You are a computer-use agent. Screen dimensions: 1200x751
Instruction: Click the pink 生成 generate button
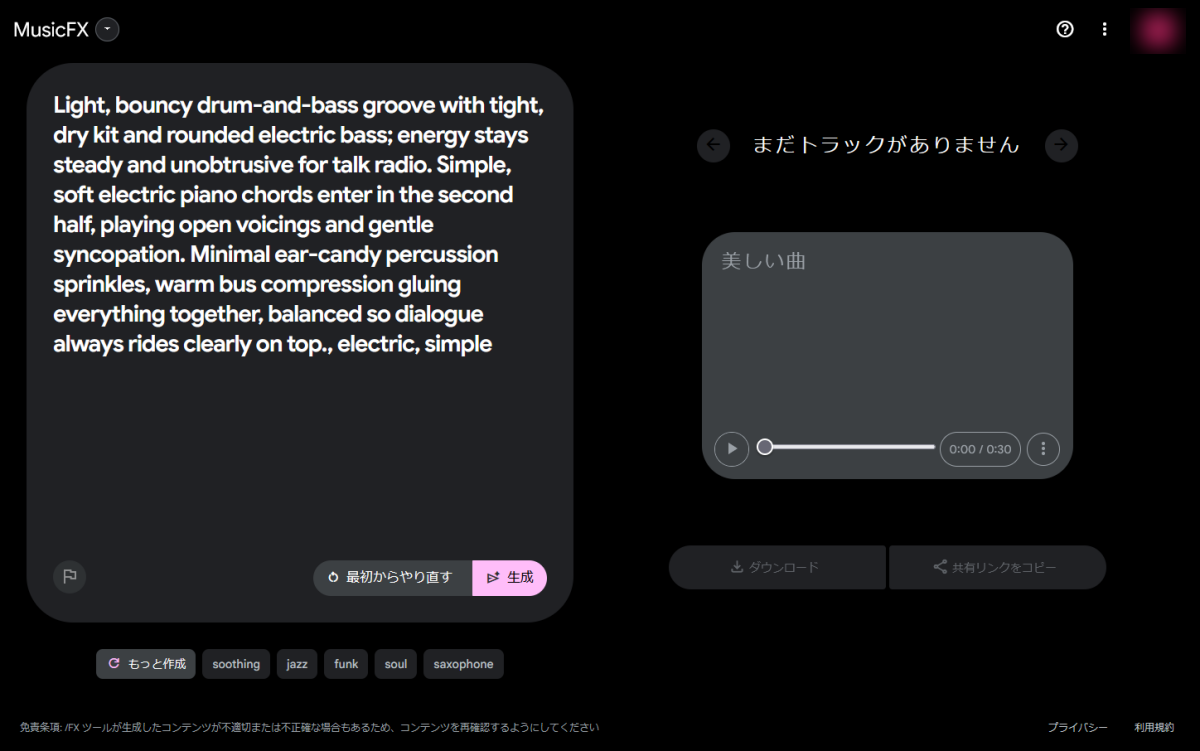(x=510, y=577)
